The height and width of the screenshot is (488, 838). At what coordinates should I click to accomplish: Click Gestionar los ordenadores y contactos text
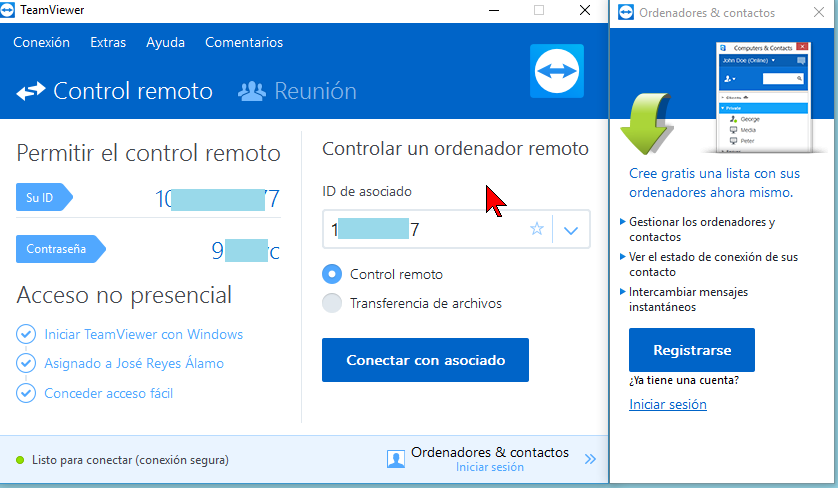tap(702, 229)
